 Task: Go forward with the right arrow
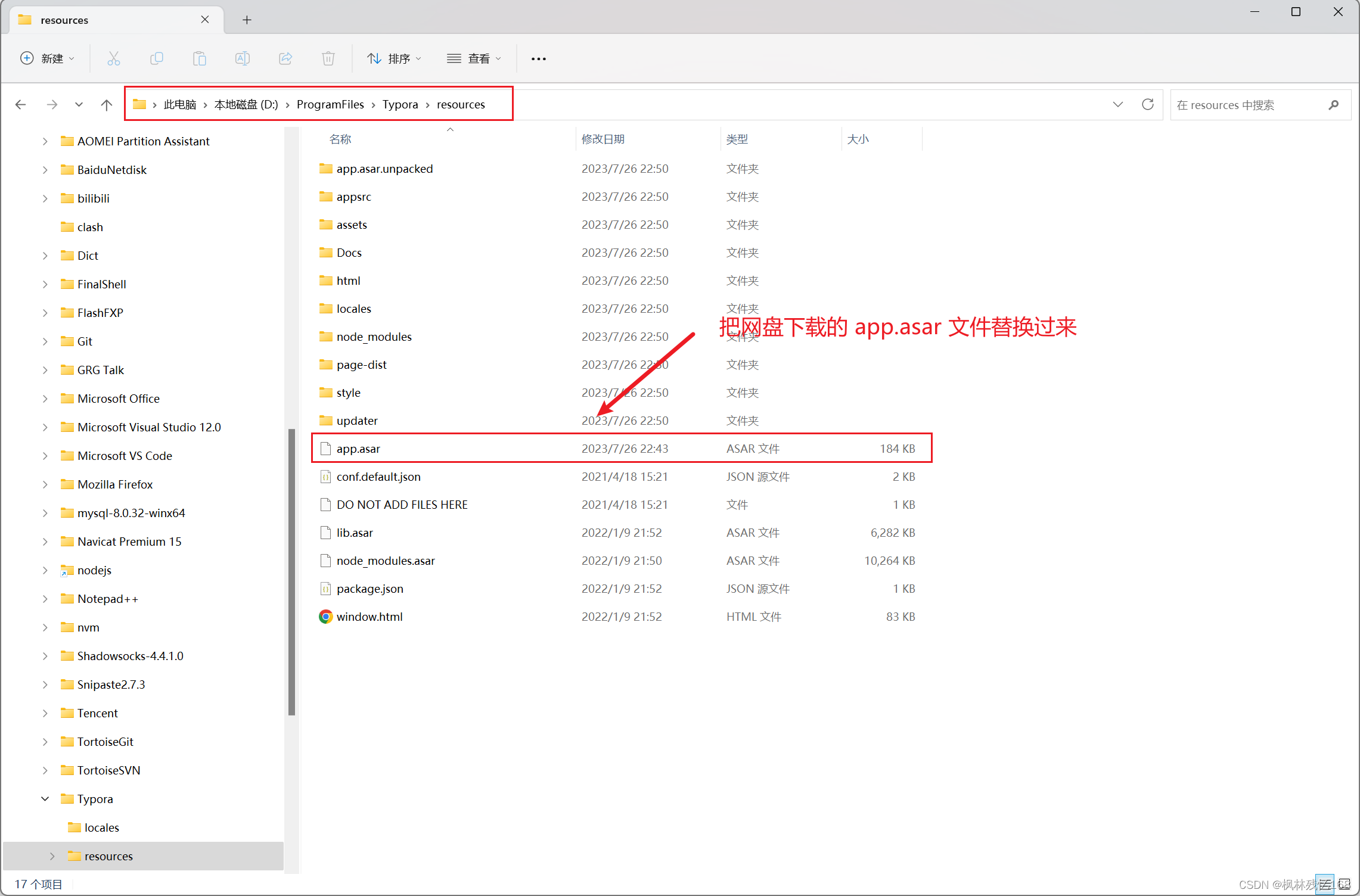coord(52,105)
